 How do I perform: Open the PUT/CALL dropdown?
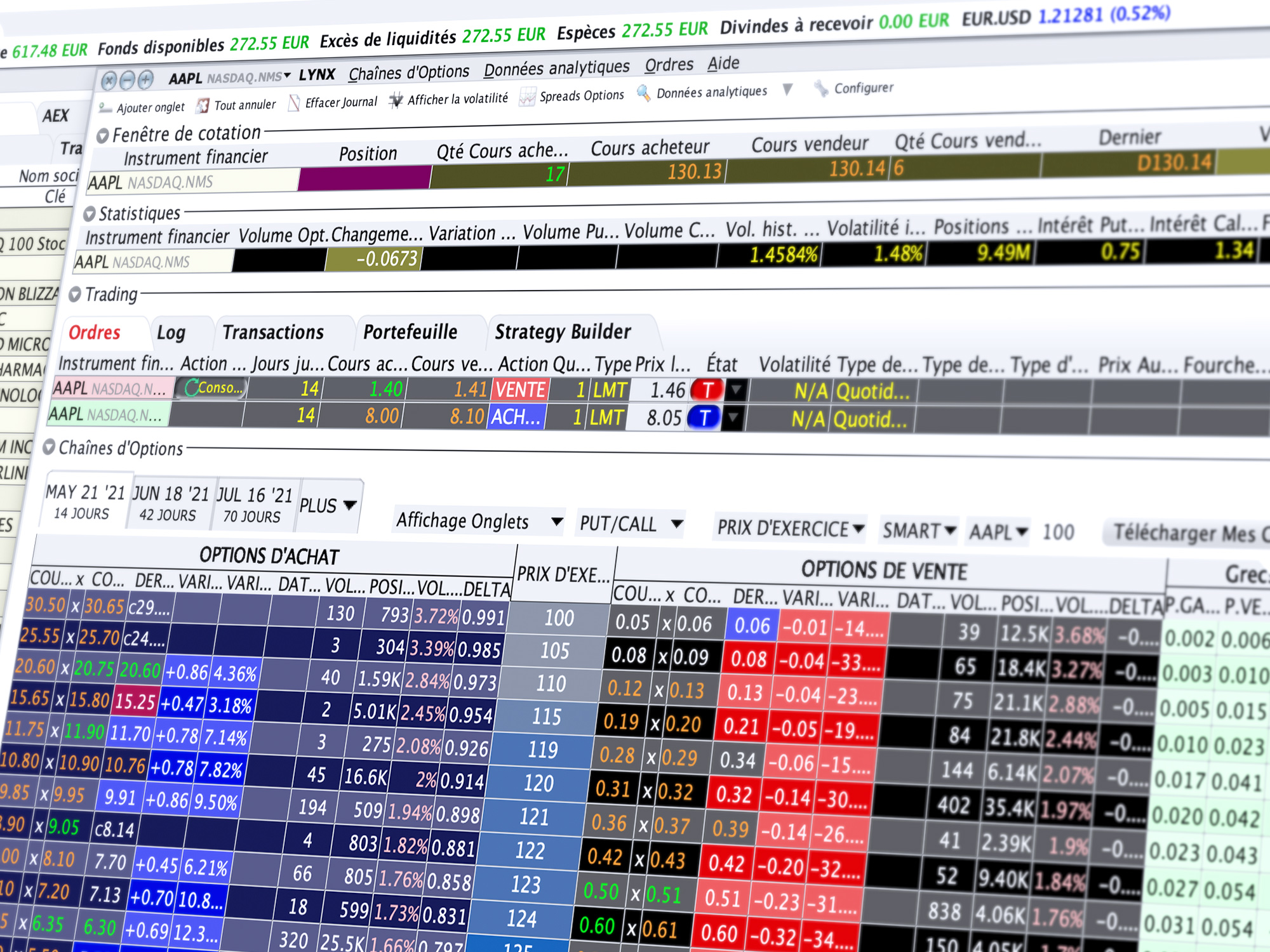pos(631,524)
